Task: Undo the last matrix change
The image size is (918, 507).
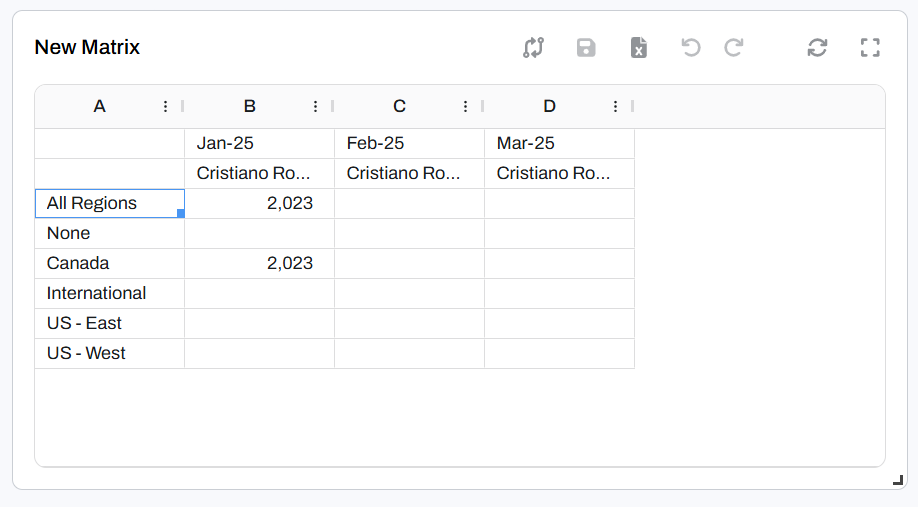Action: click(691, 47)
